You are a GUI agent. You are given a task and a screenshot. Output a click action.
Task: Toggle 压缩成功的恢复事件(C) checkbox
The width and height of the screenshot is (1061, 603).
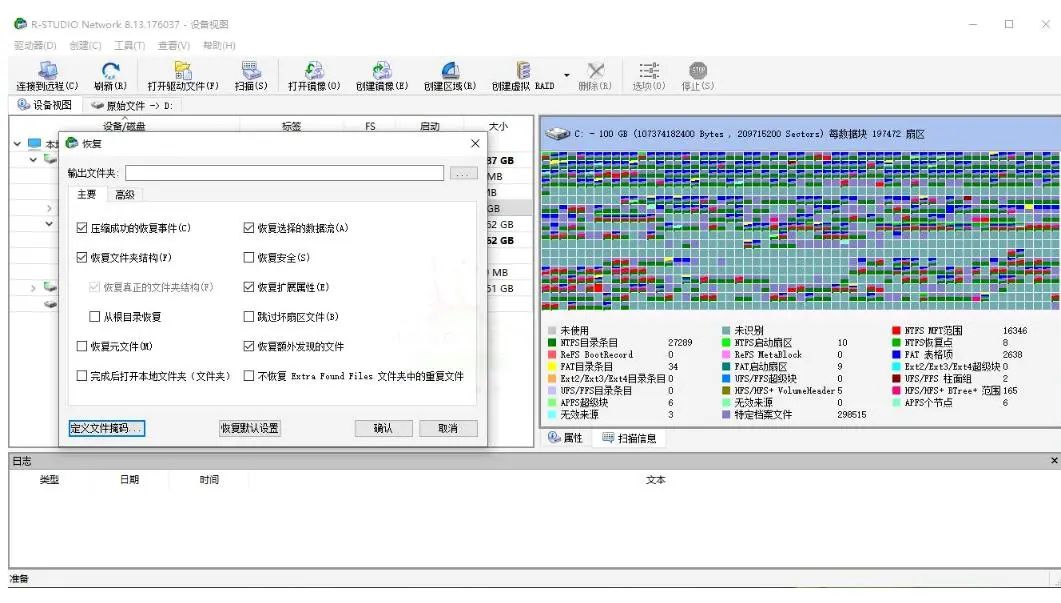click(82, 228)
